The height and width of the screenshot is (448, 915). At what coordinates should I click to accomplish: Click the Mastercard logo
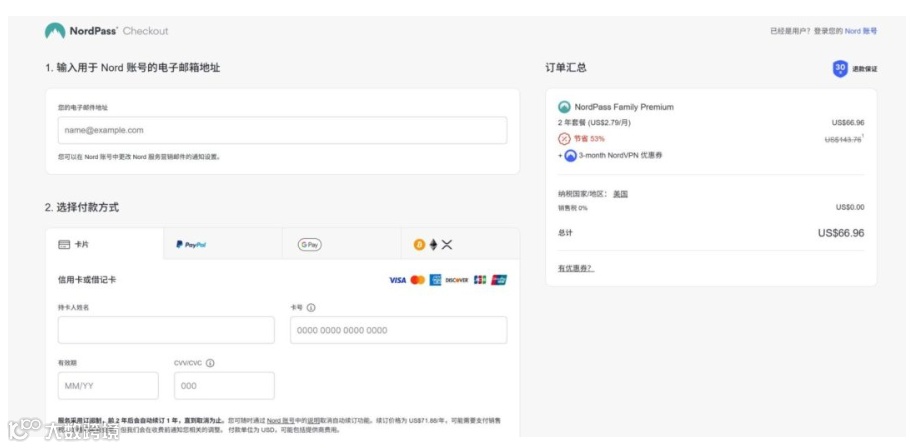pos(418,280)
